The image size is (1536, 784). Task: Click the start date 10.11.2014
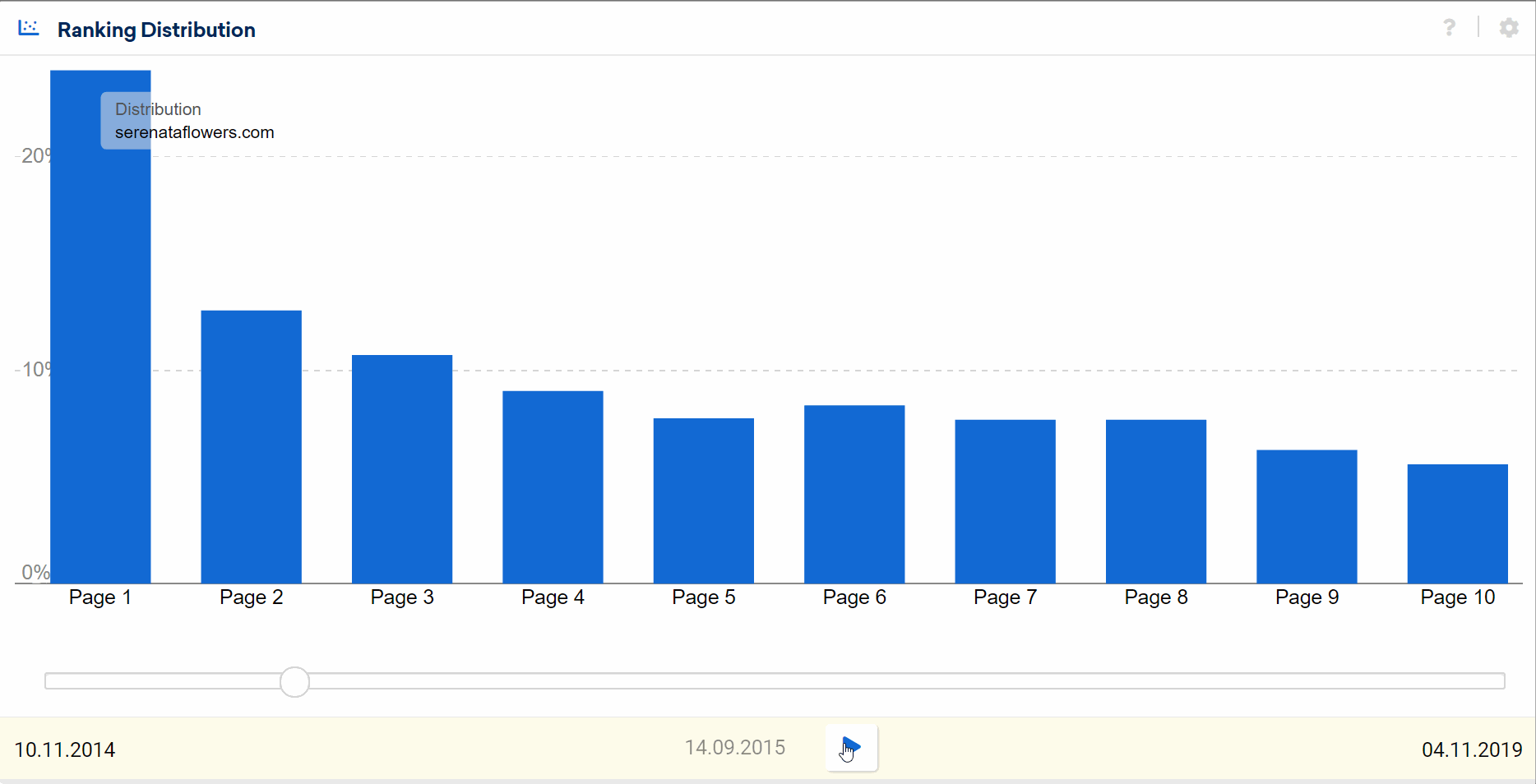[65, 749]
